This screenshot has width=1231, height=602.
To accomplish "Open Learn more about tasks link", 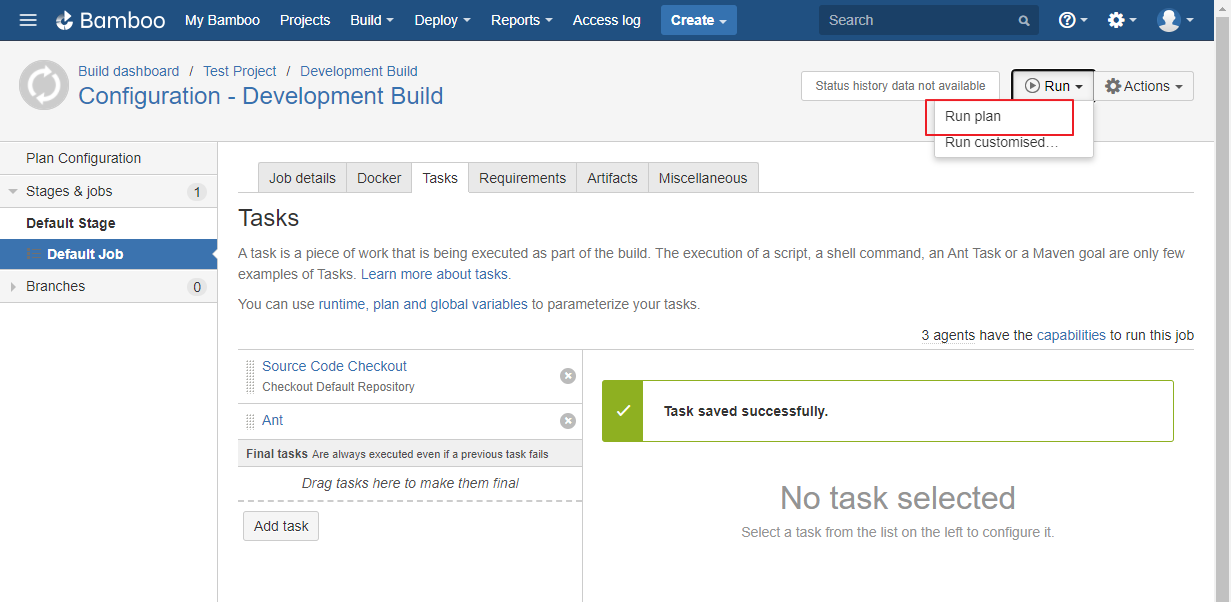I will click(x=435, y=274).
